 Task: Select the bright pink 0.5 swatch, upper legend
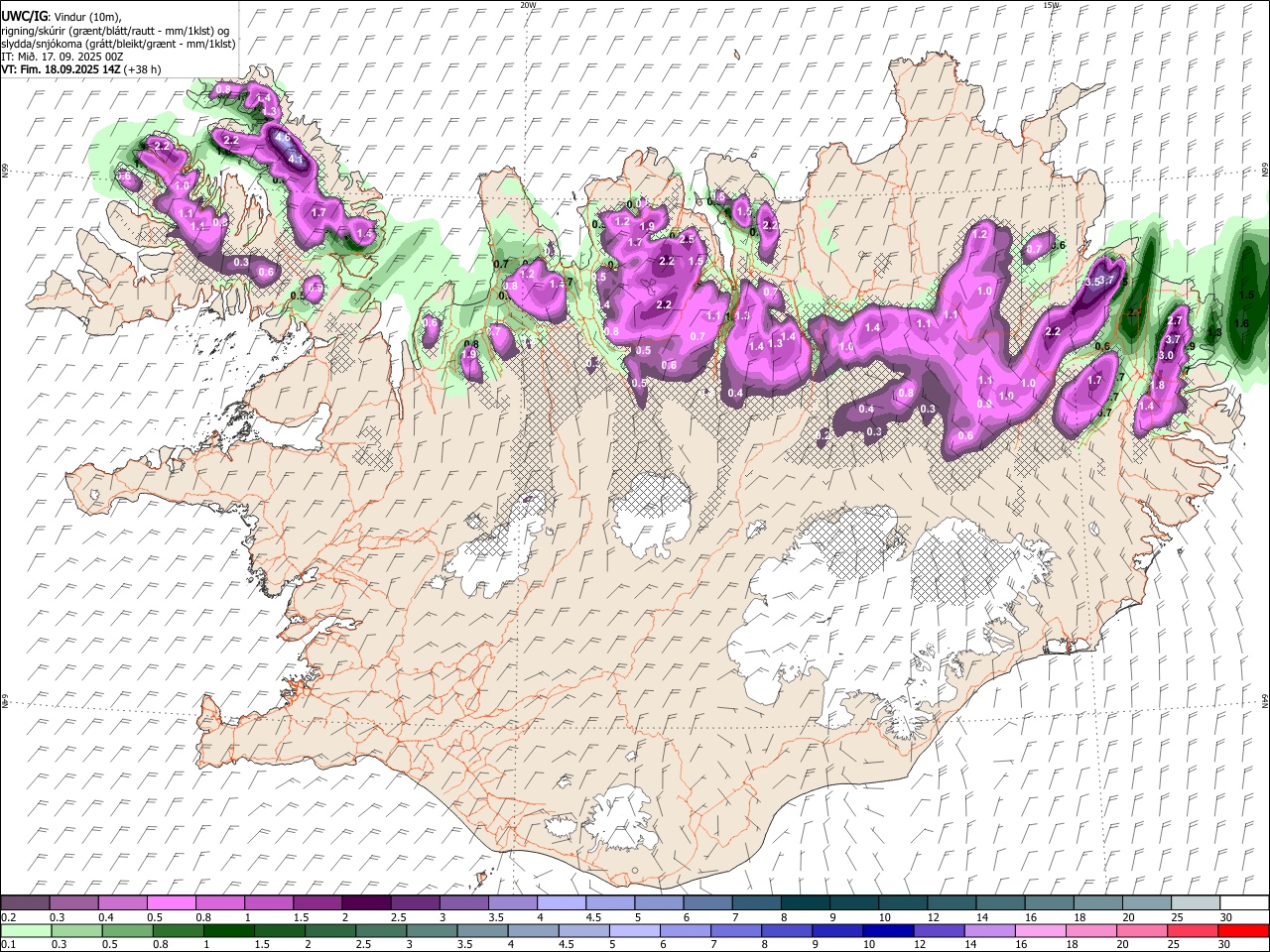(171, 902)
